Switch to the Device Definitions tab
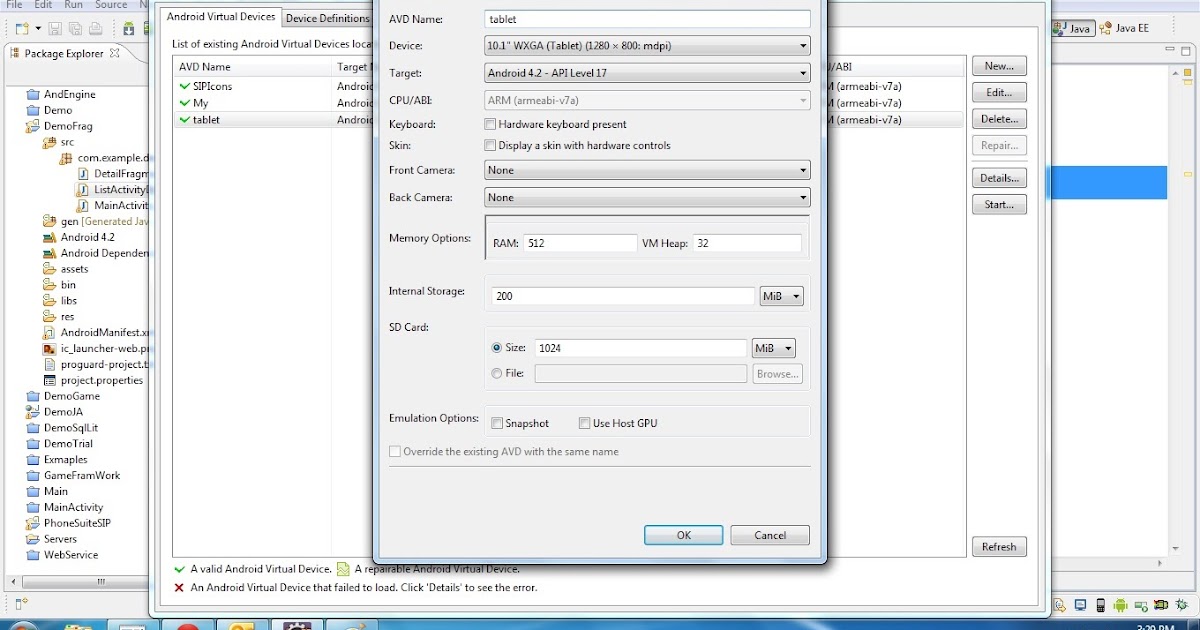The width and height of the screenshot is (1200, 630). [327, 17]
